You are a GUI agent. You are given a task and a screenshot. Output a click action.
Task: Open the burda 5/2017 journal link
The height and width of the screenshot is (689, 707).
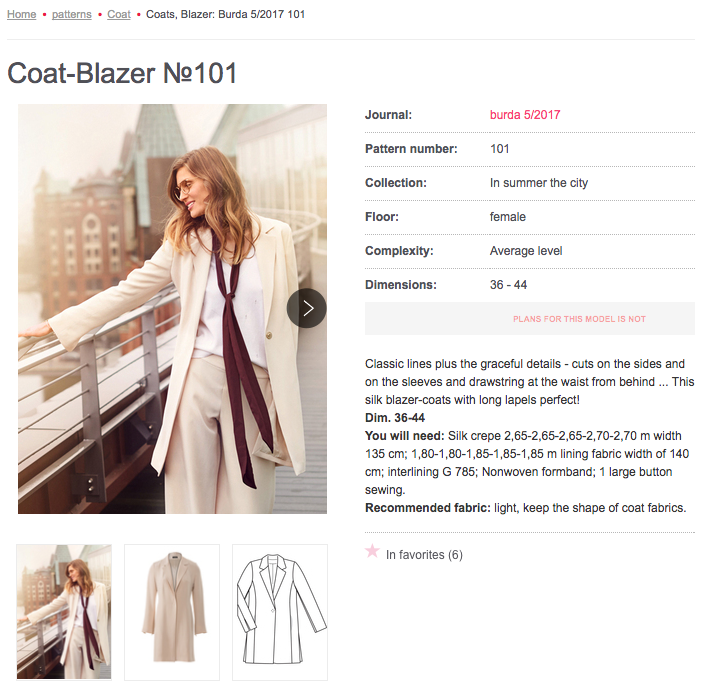point(525,115)
